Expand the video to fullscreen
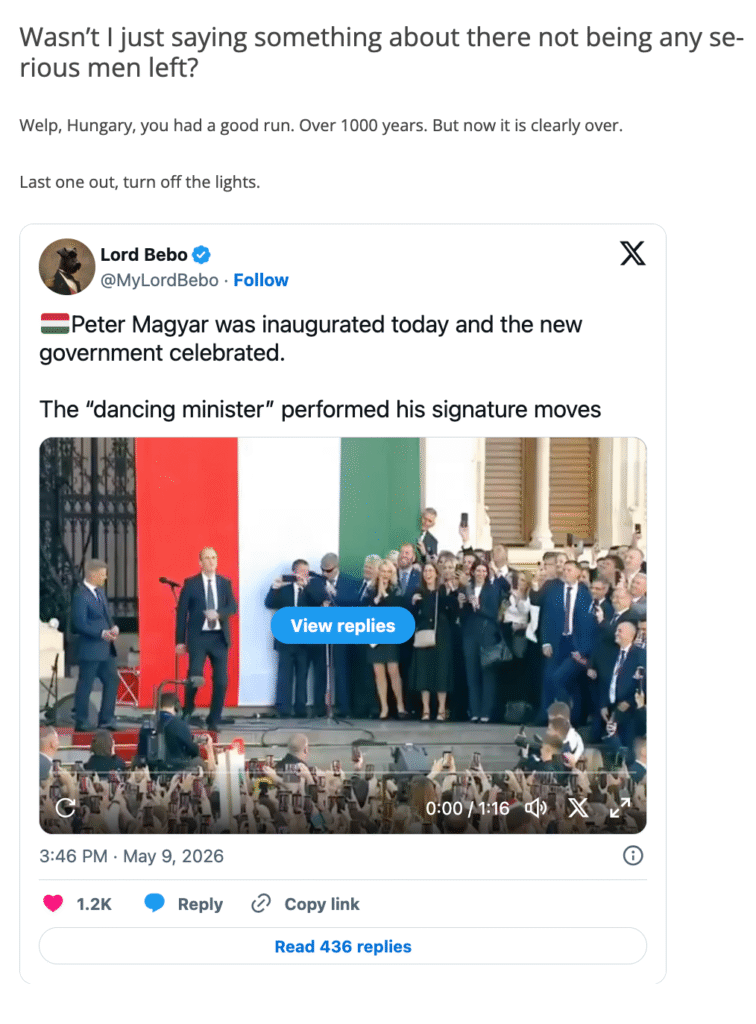The width and height of the screenshot is (756, 1024). tap(620, 808)
